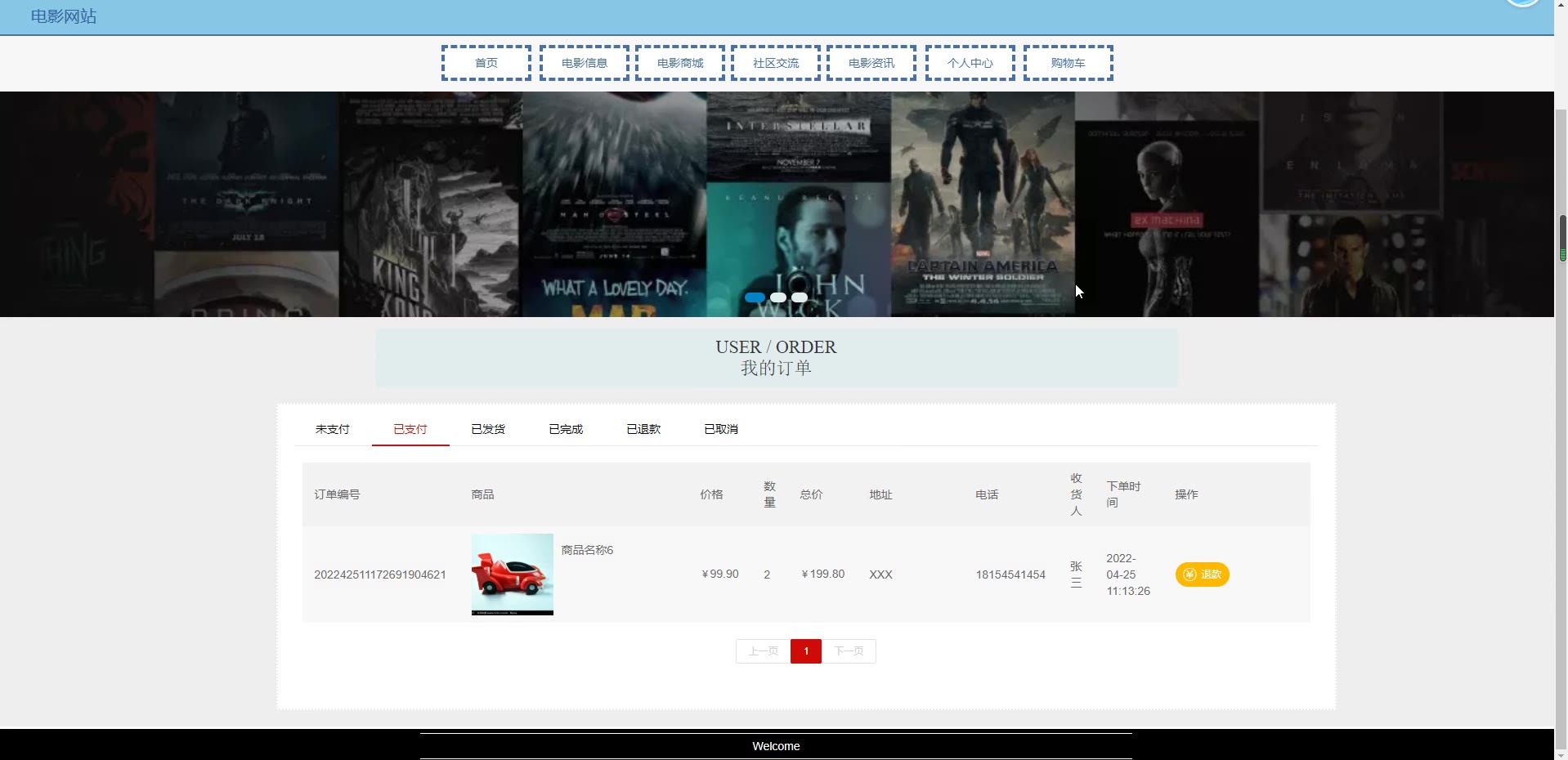Select the 已支付 tab
This screenshot has height=760, width=1568.
(410, 429)
